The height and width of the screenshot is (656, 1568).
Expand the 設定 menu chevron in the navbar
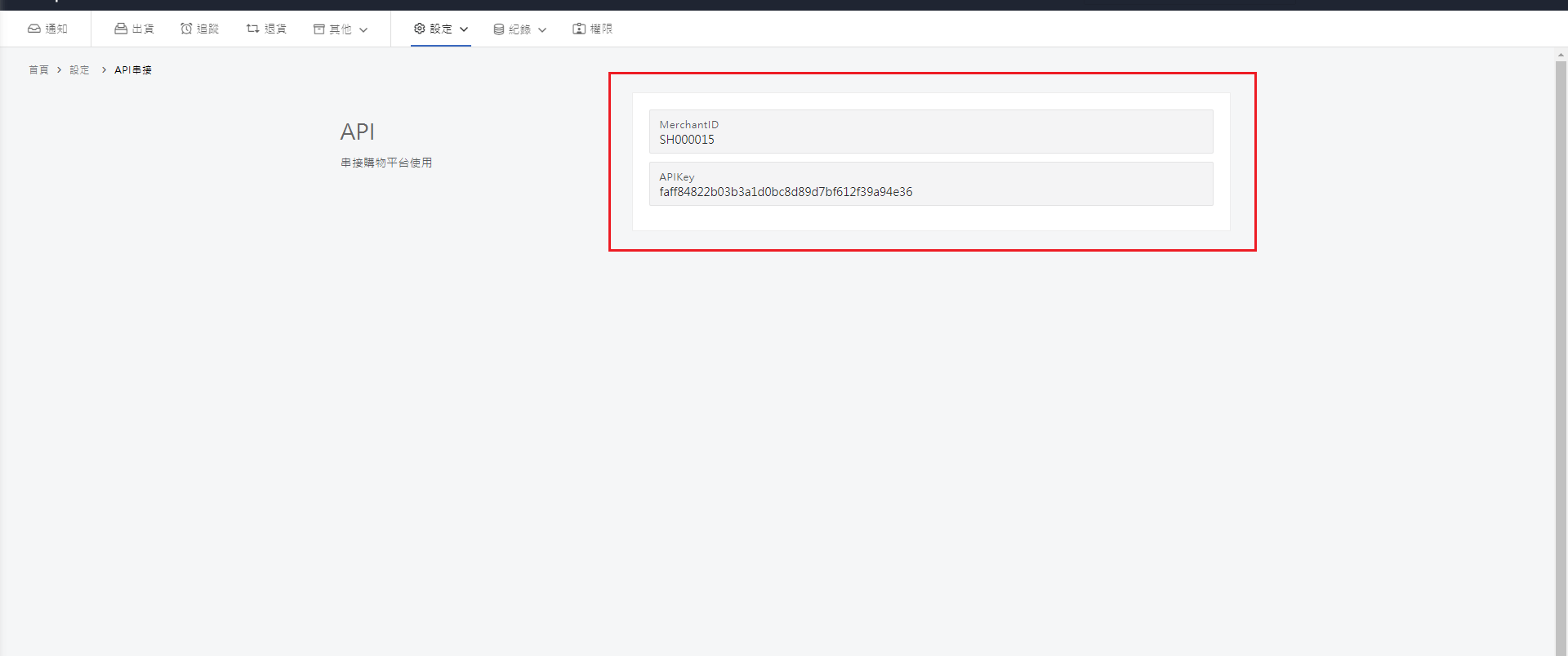pyautogui.click(x=464, y=29)
